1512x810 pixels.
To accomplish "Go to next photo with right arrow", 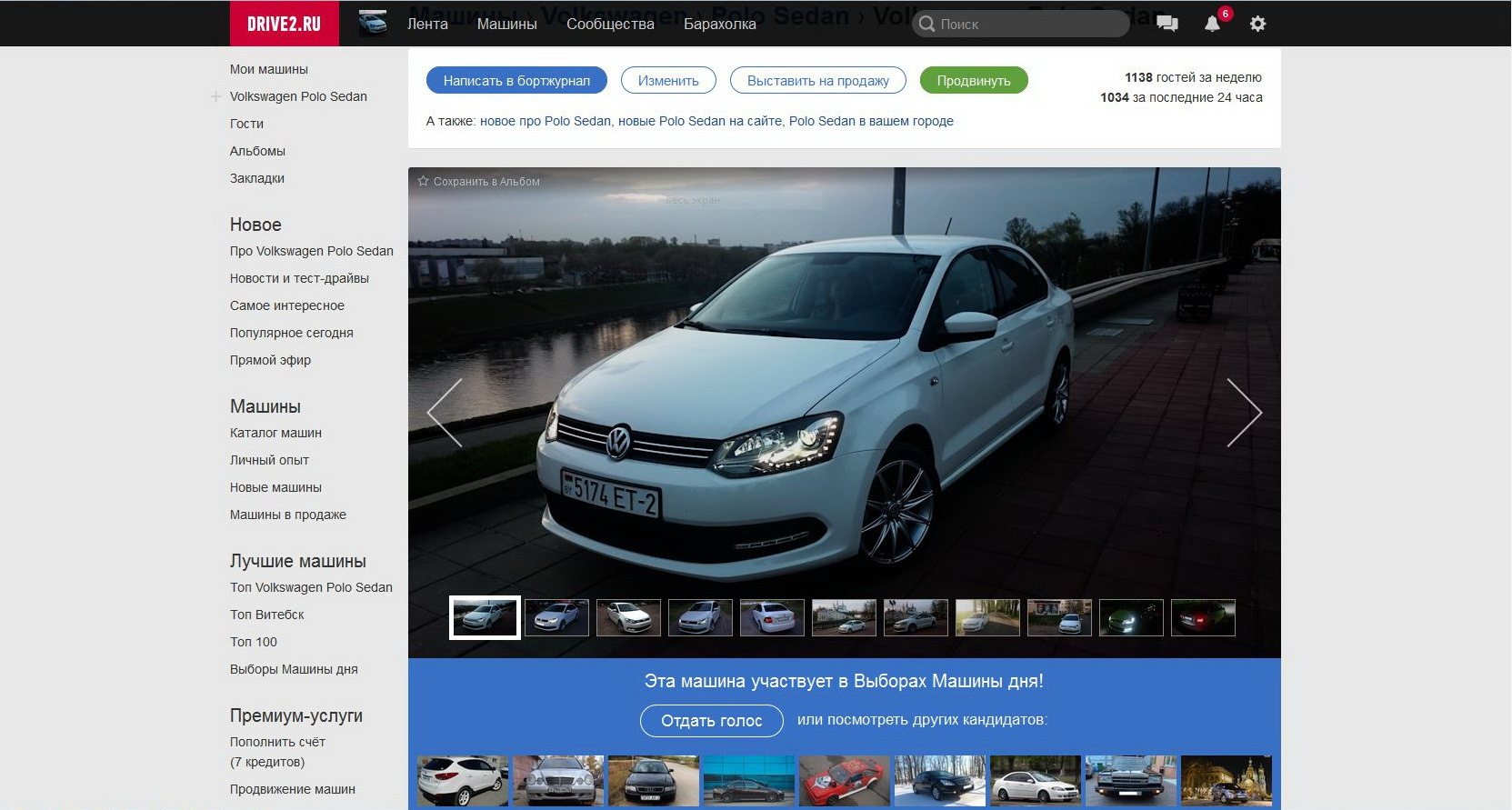I will 1245,413.
